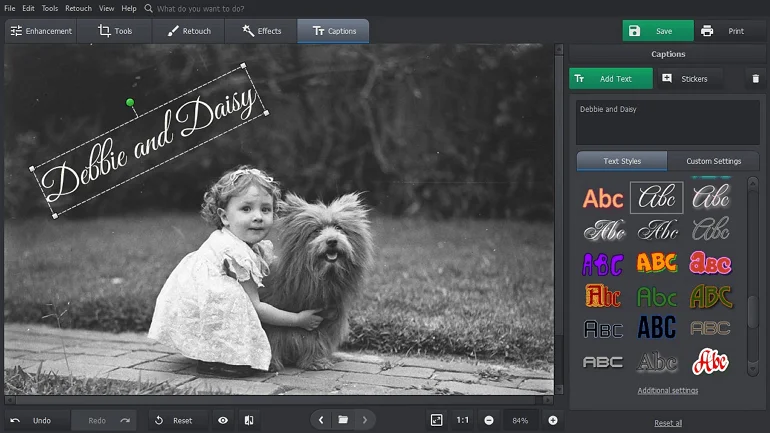Image resolution: width=770 pixels, height=433 pixels.
Task: Zoom in with the plus icon
Action: point(552,420)
